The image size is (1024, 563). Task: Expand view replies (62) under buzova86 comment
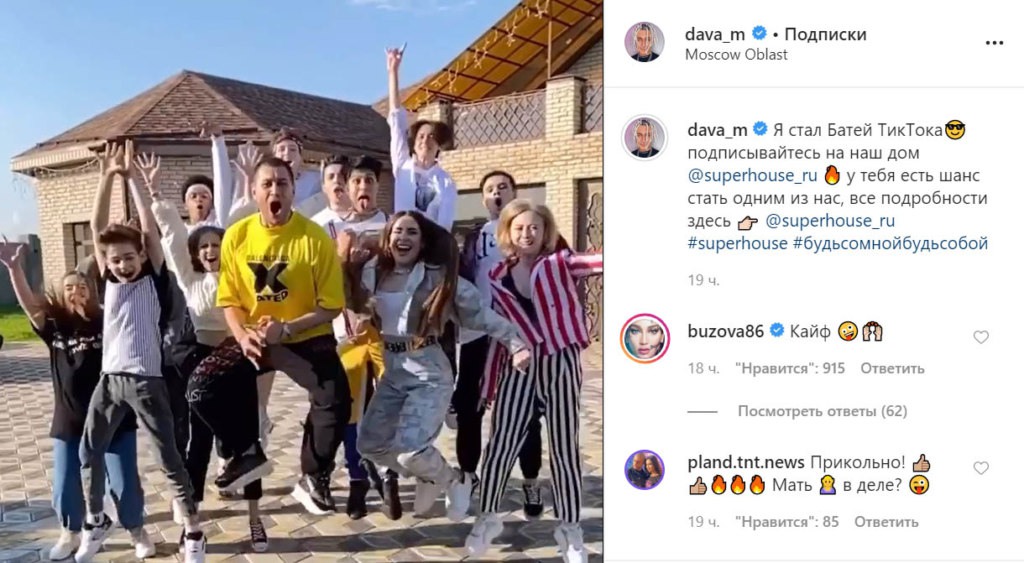[822, 411]
